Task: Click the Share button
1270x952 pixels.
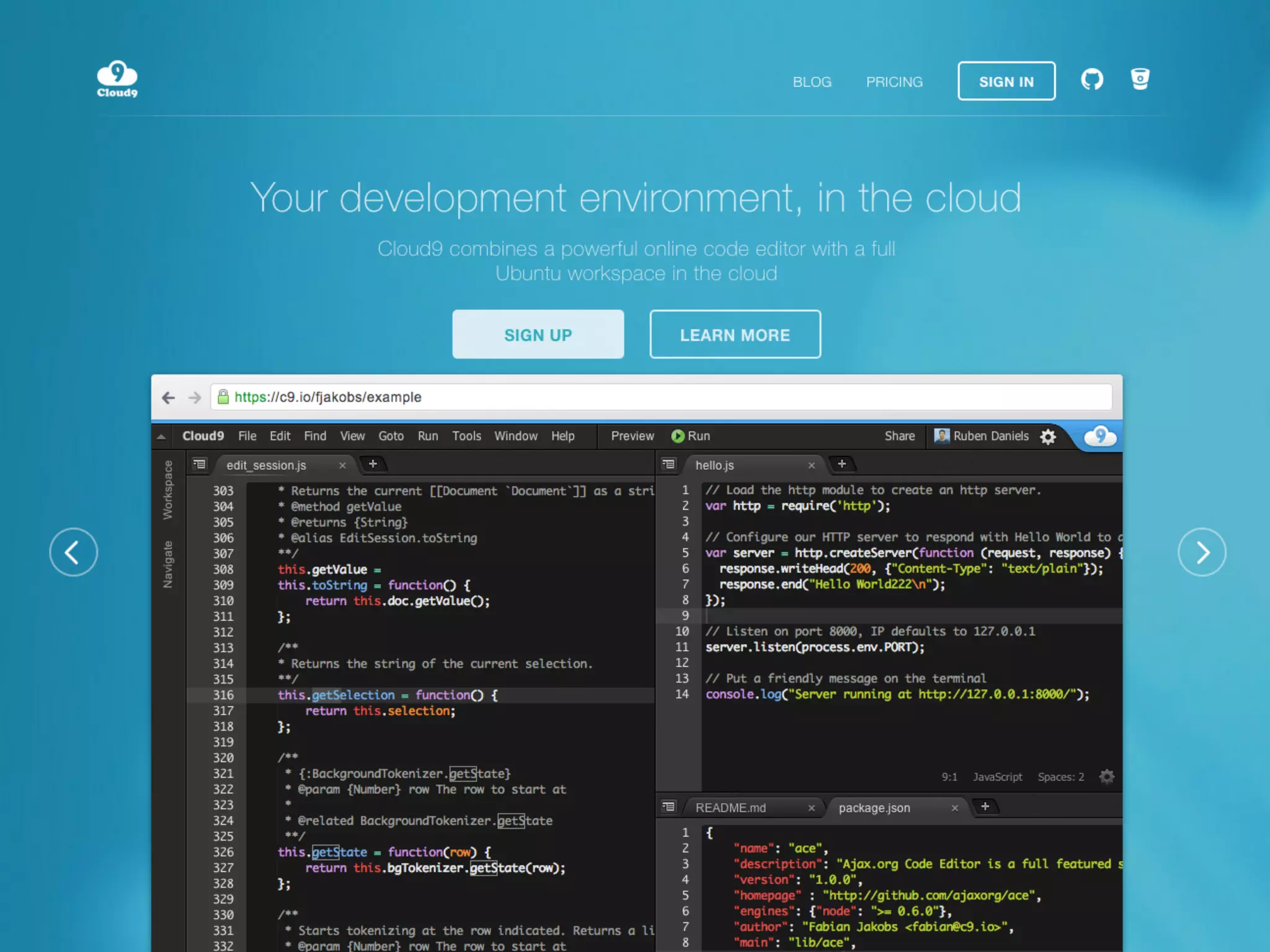Action: [x=900, y=436]
